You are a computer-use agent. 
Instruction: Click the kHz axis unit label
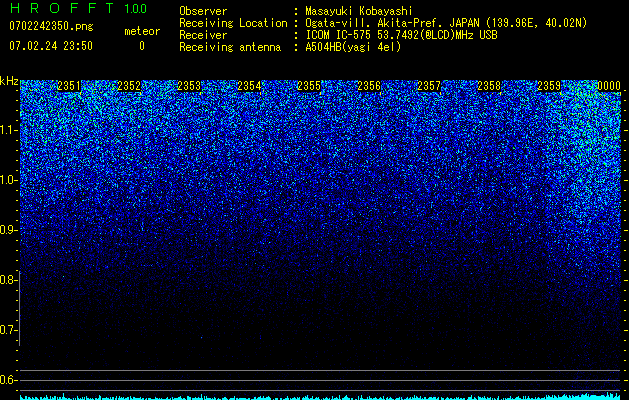pyautogui.click(x=9, y=81)
